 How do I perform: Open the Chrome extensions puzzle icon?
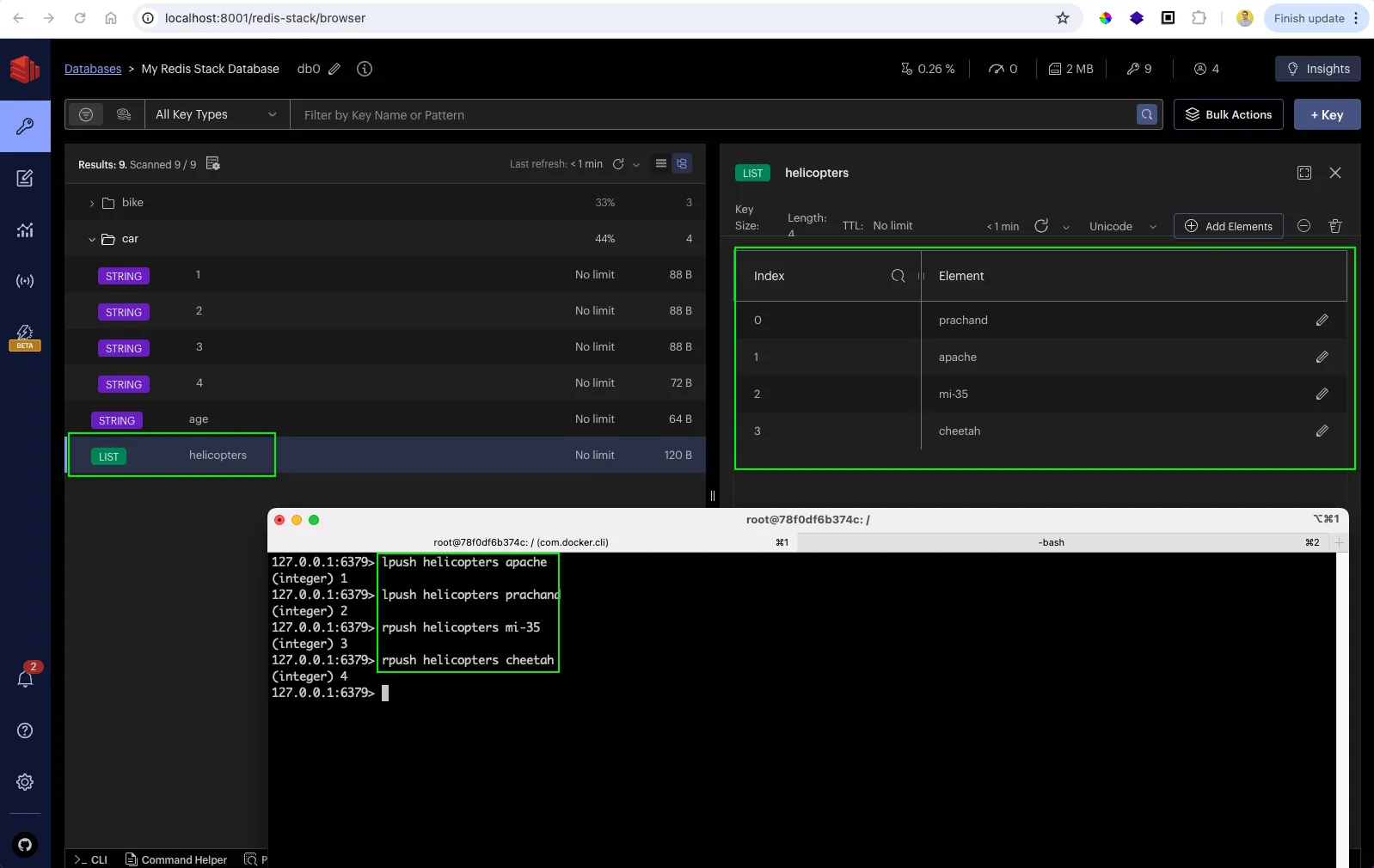coord(1199,18)
